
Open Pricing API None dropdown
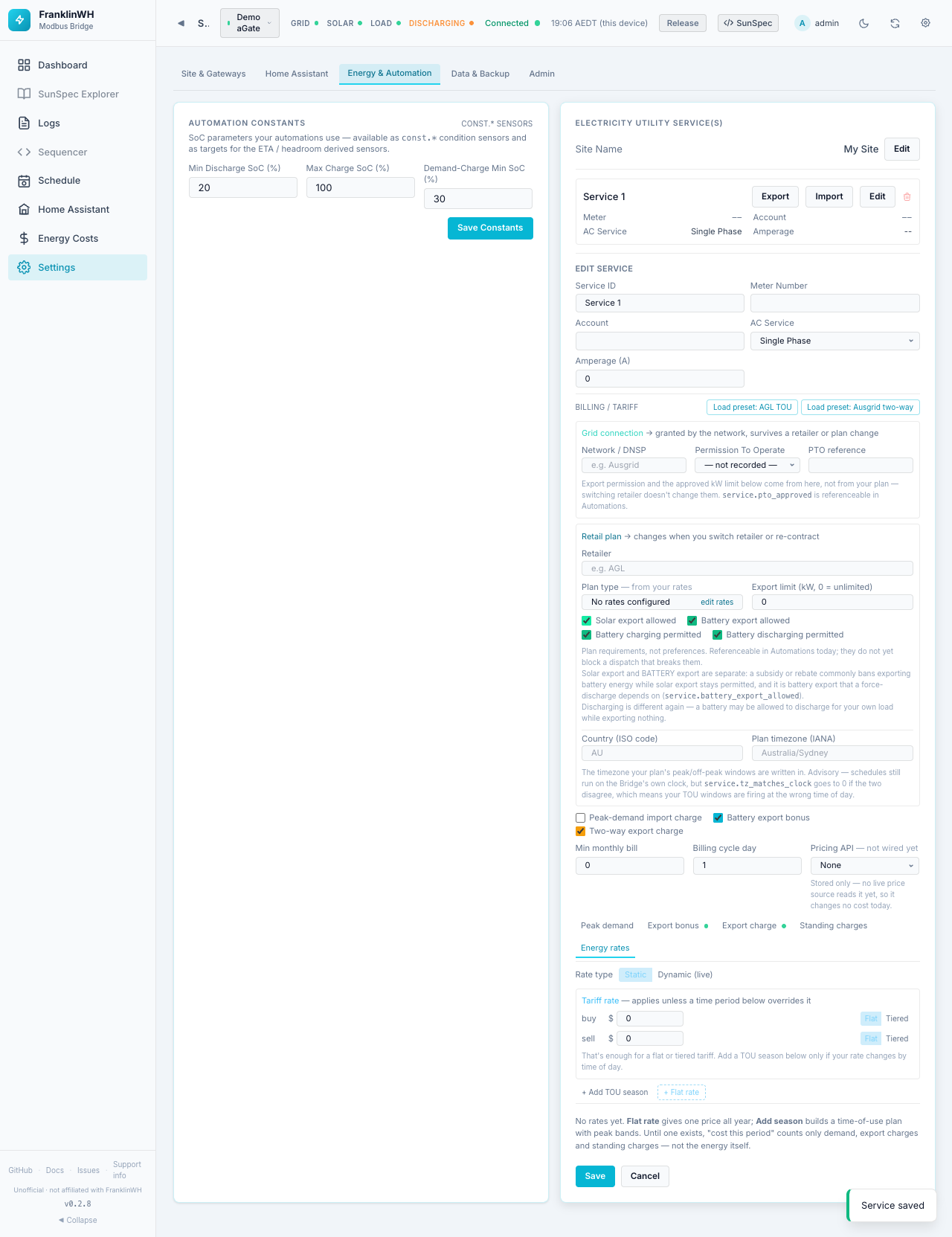(x=864, y=865)
